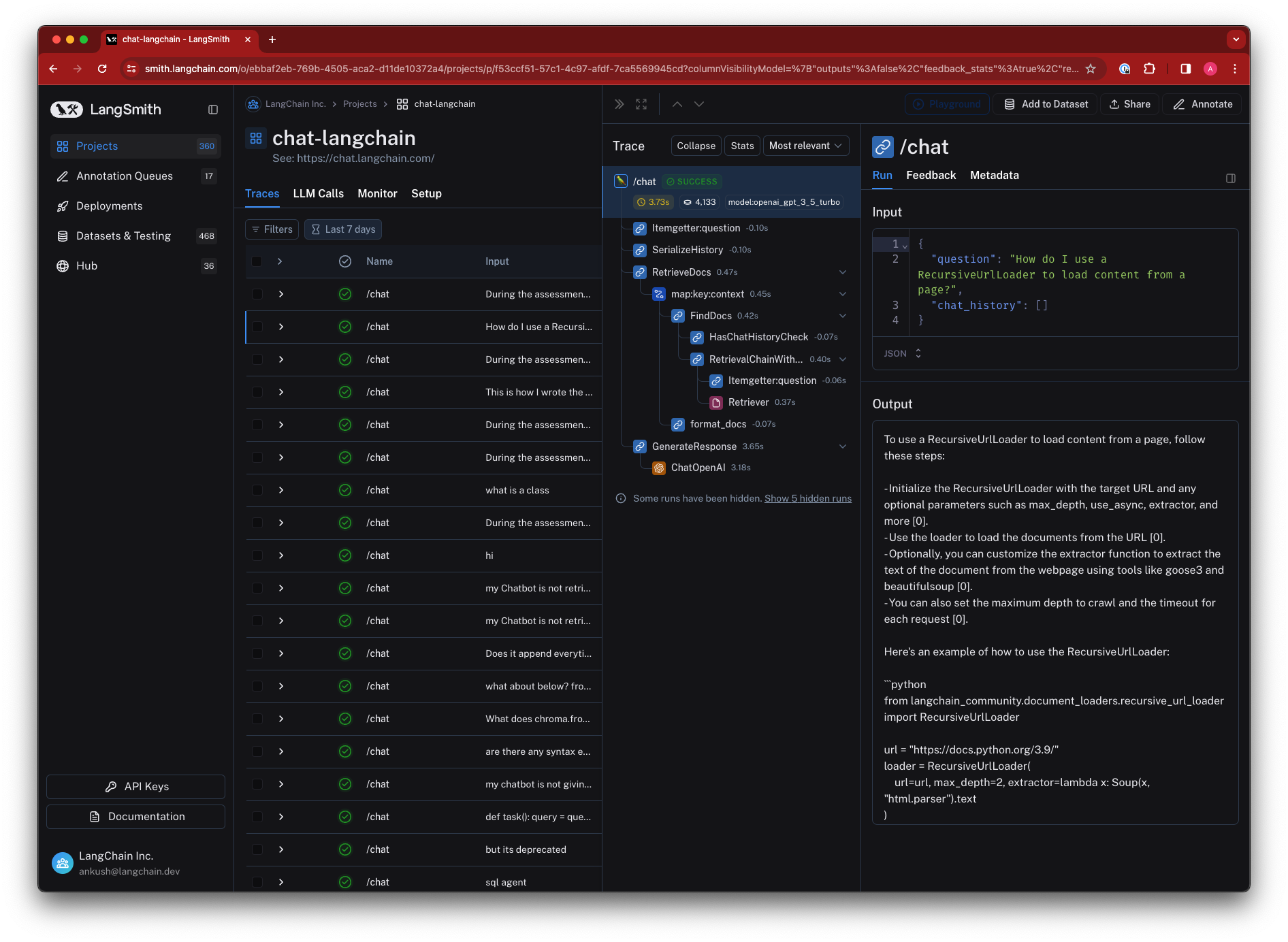Open the Most relevant sort dropdown
The height and width of the screenshot is (942, 1288).
[x=806, y=146]
